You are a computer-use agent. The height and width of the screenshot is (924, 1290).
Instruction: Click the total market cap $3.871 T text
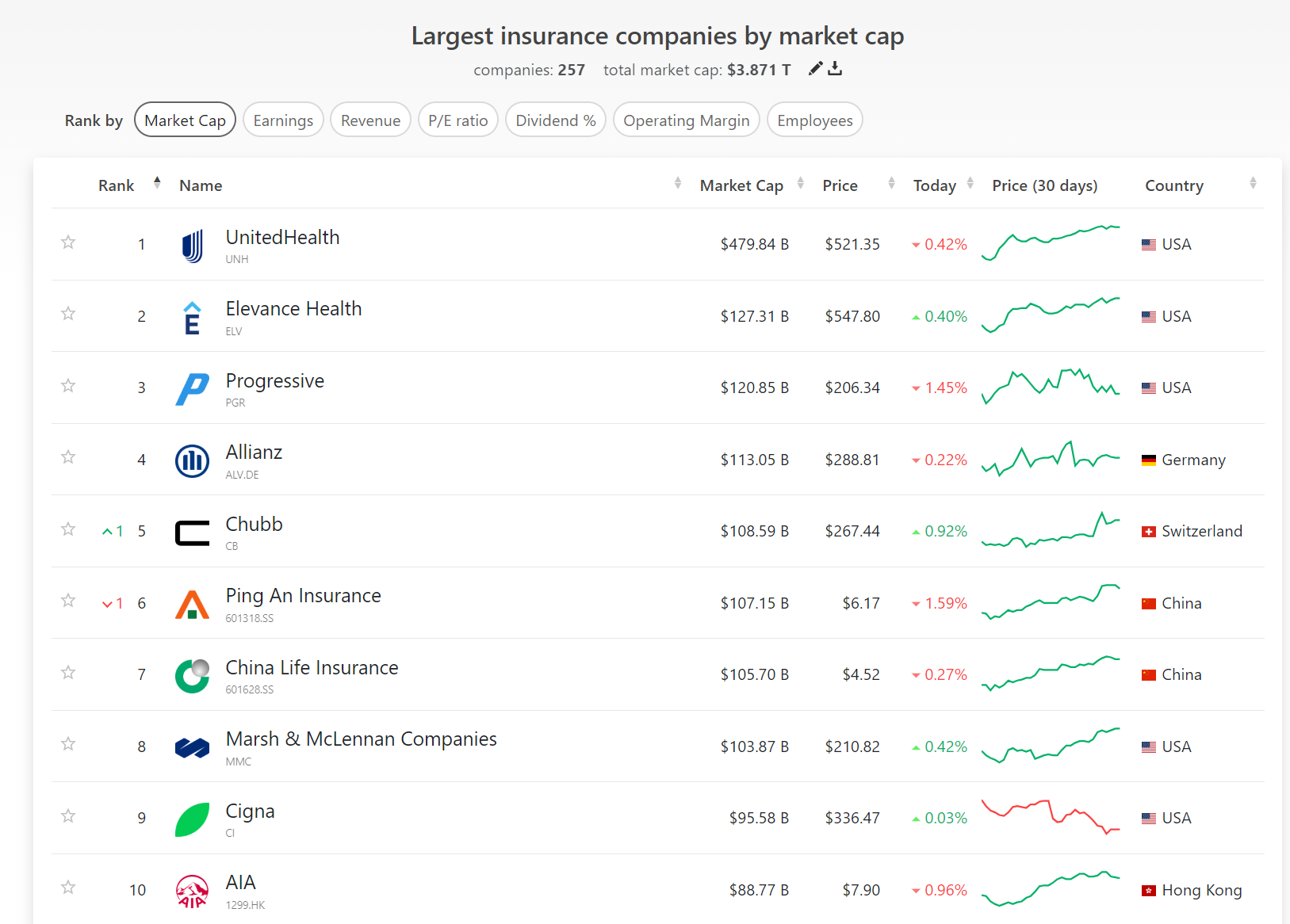[759, 70]
